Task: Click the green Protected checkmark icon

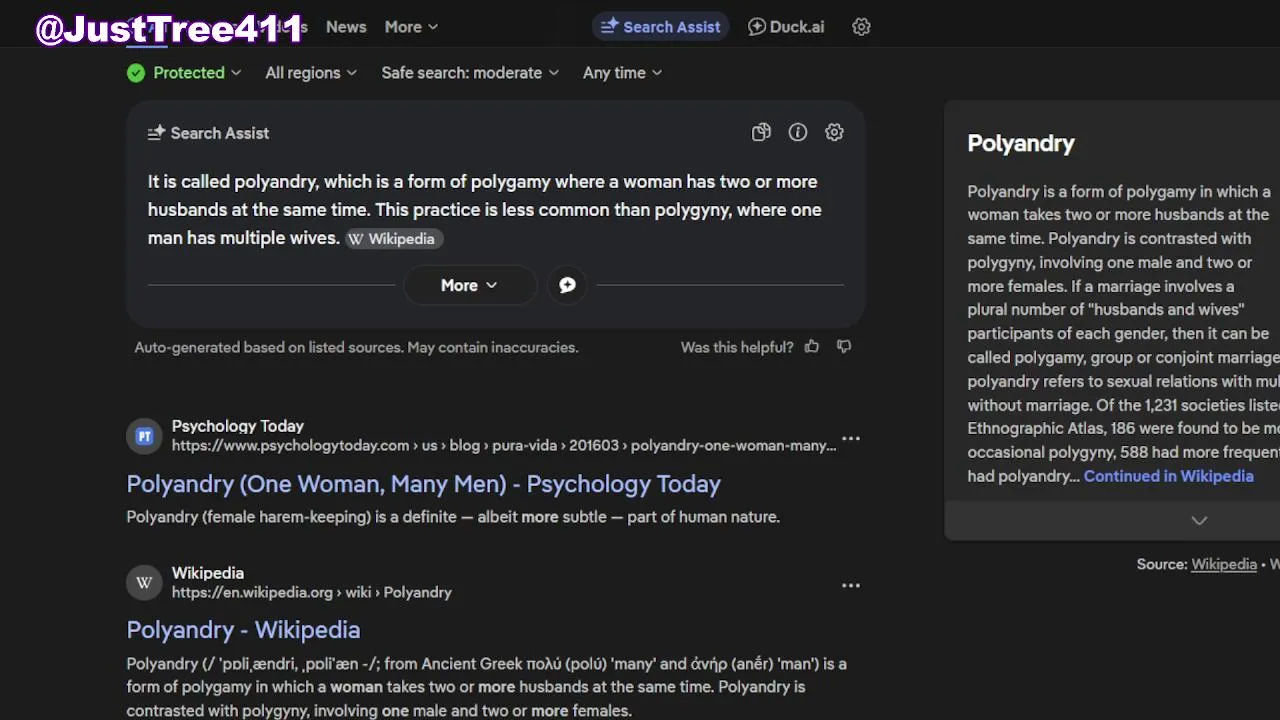Action: (136, 73)
